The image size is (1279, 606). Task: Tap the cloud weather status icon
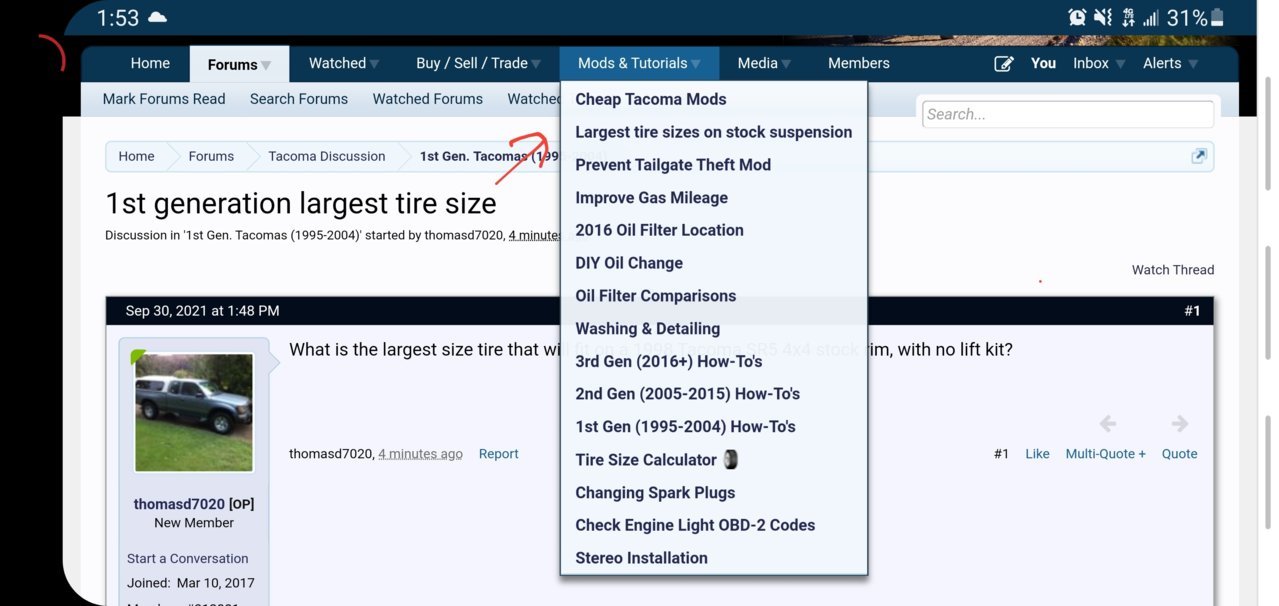click(158, 17)
